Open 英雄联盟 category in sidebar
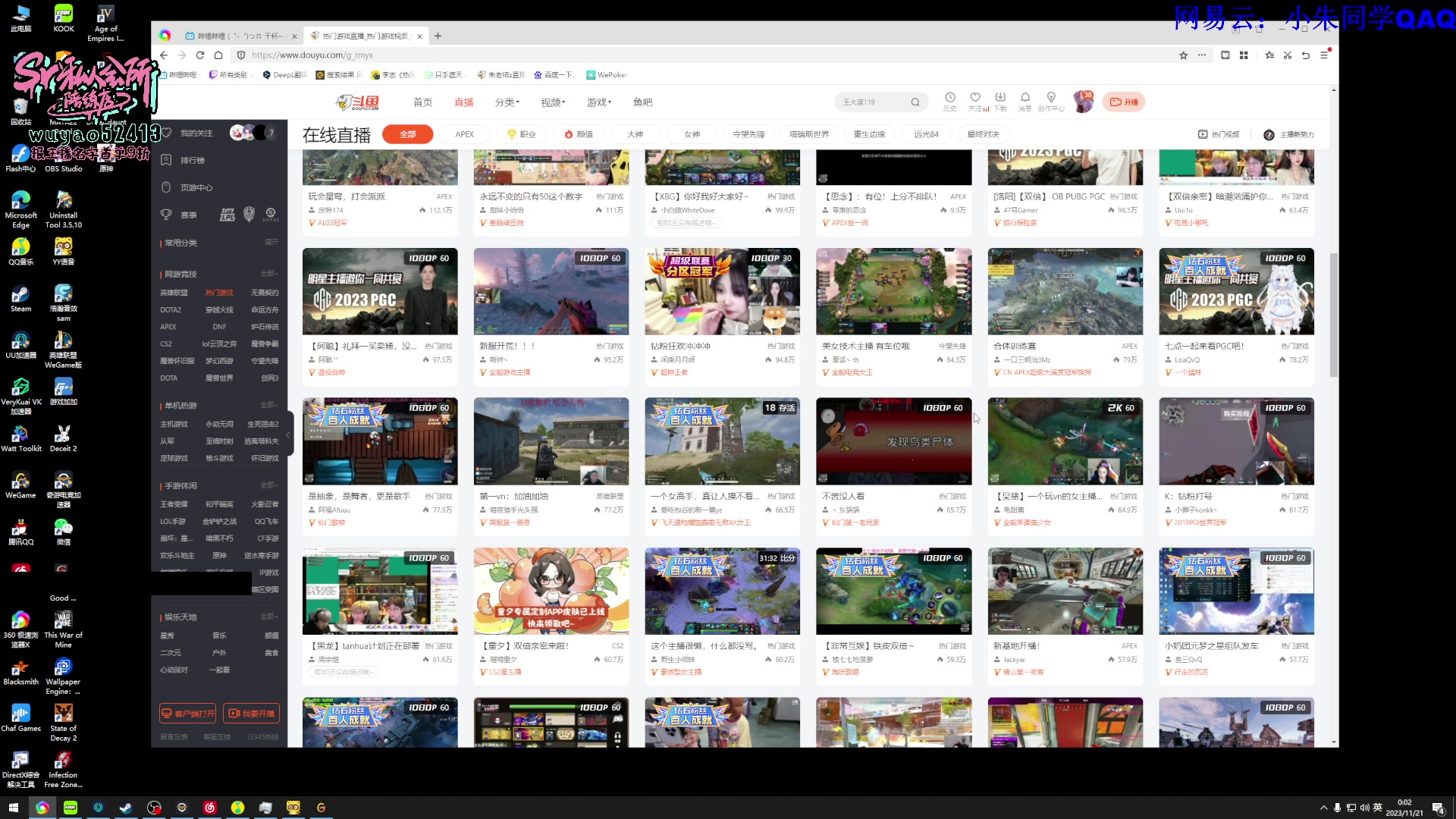 (x=174, y=293)
